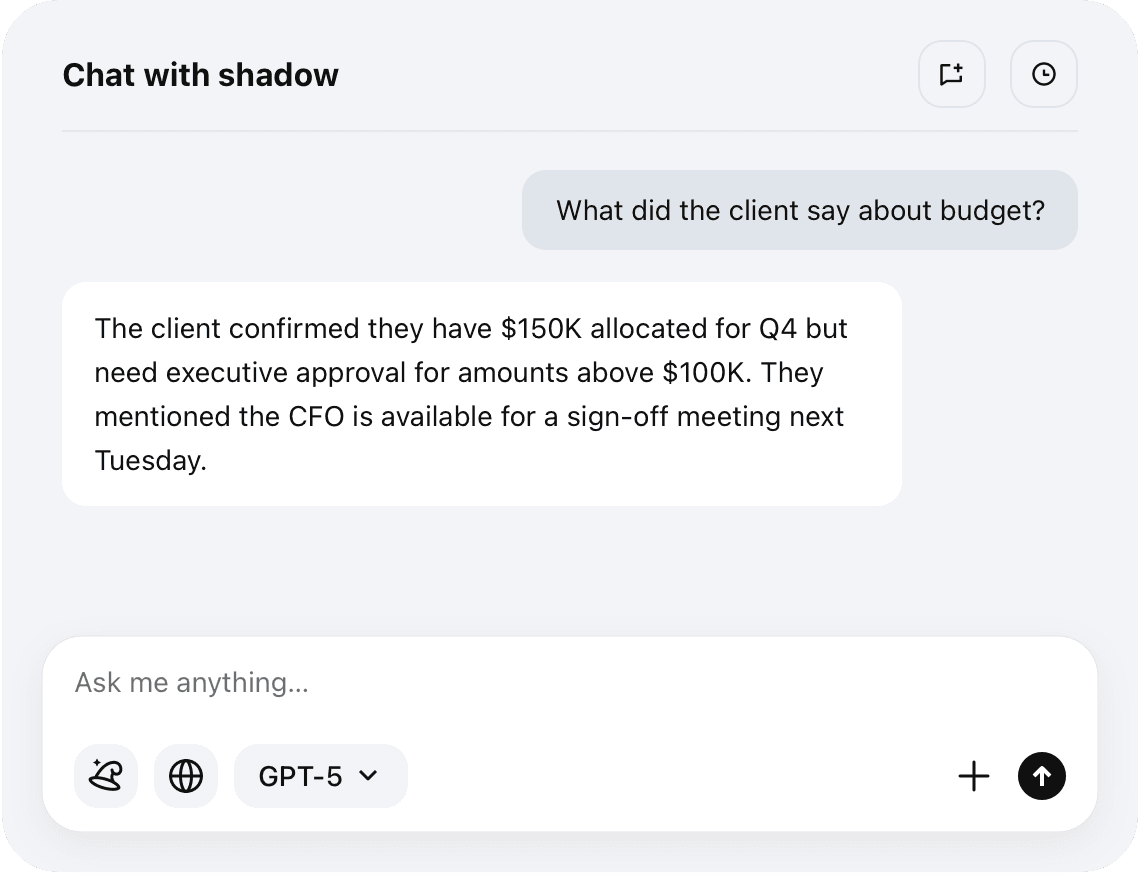
Task: Send message with the black arrow button
Action: tap(1042, 776)
